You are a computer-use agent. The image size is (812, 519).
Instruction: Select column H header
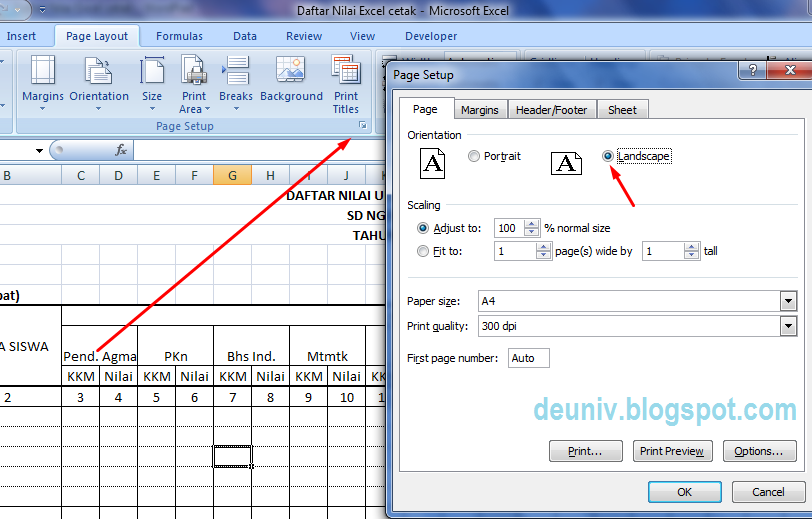(270, 176)
